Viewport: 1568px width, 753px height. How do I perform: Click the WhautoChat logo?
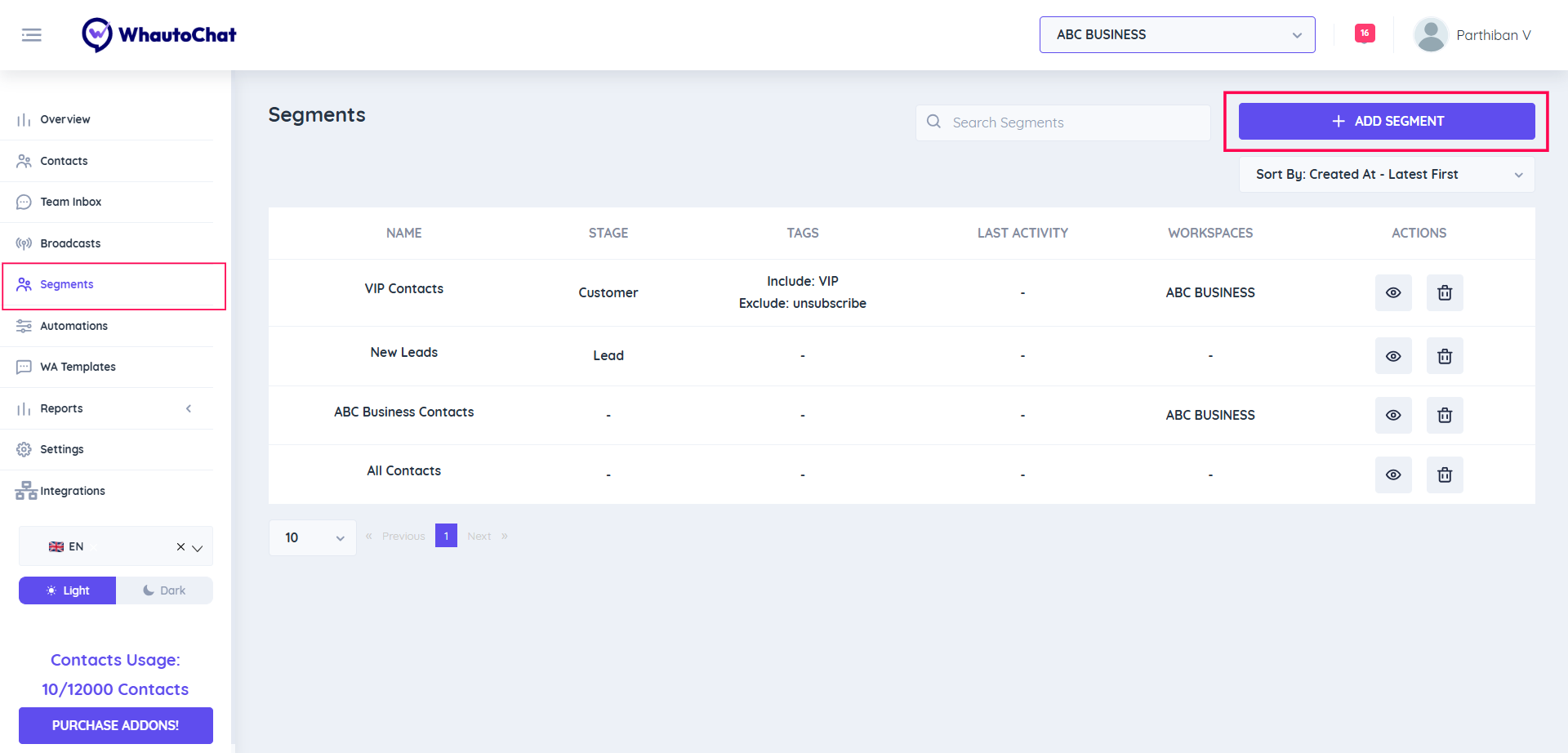pos(158,34)
